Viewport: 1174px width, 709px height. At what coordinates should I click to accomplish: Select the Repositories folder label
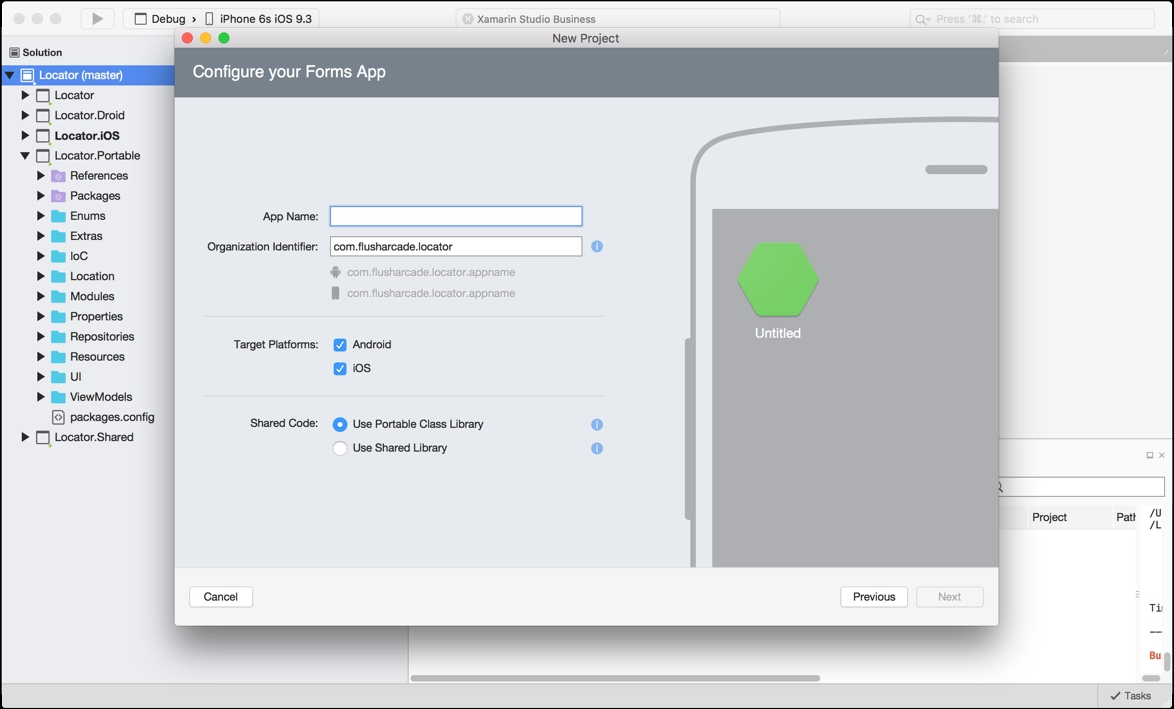[x=103, y=337]
